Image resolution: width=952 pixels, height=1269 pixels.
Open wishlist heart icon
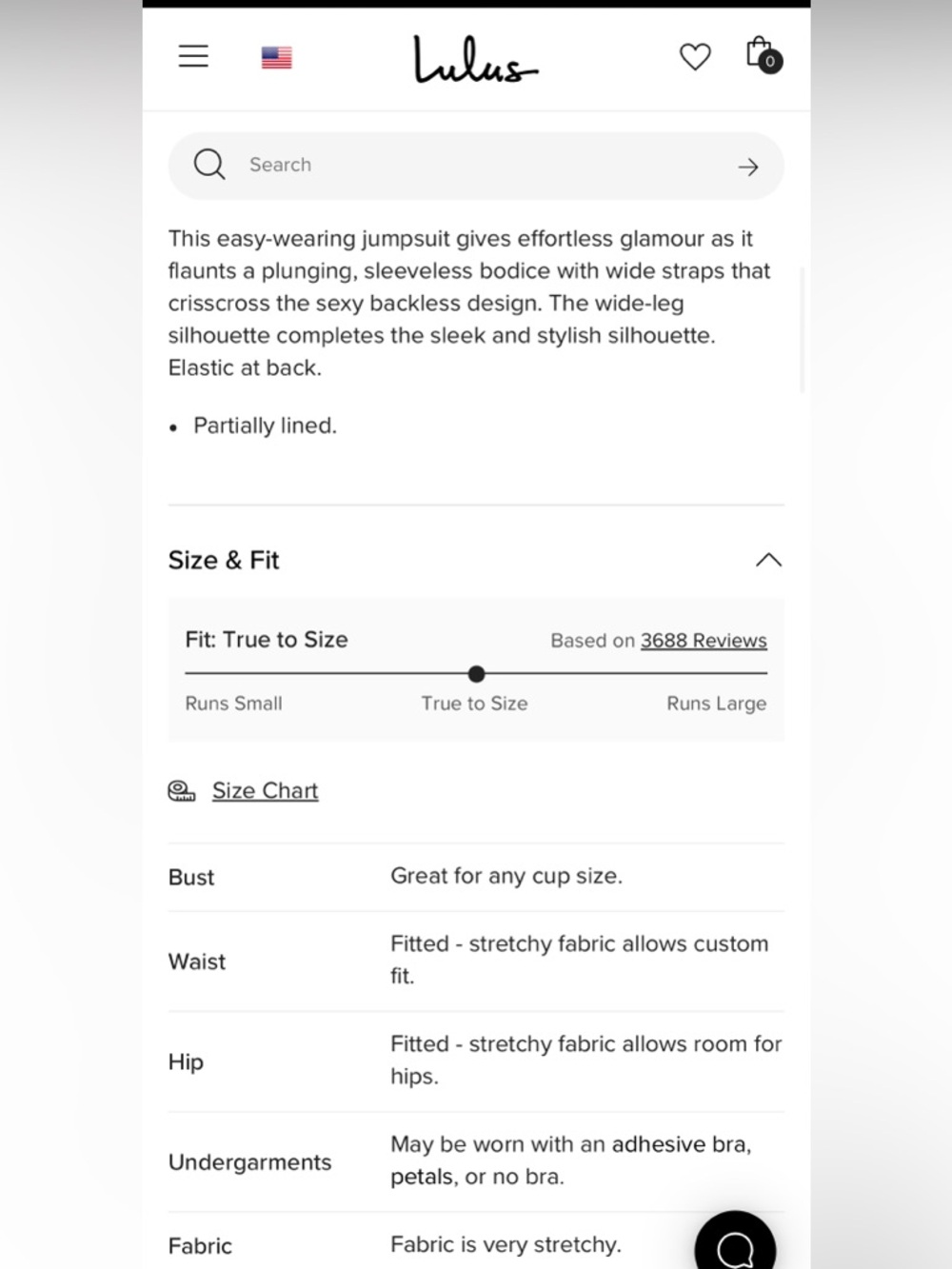tap(695, 57)
